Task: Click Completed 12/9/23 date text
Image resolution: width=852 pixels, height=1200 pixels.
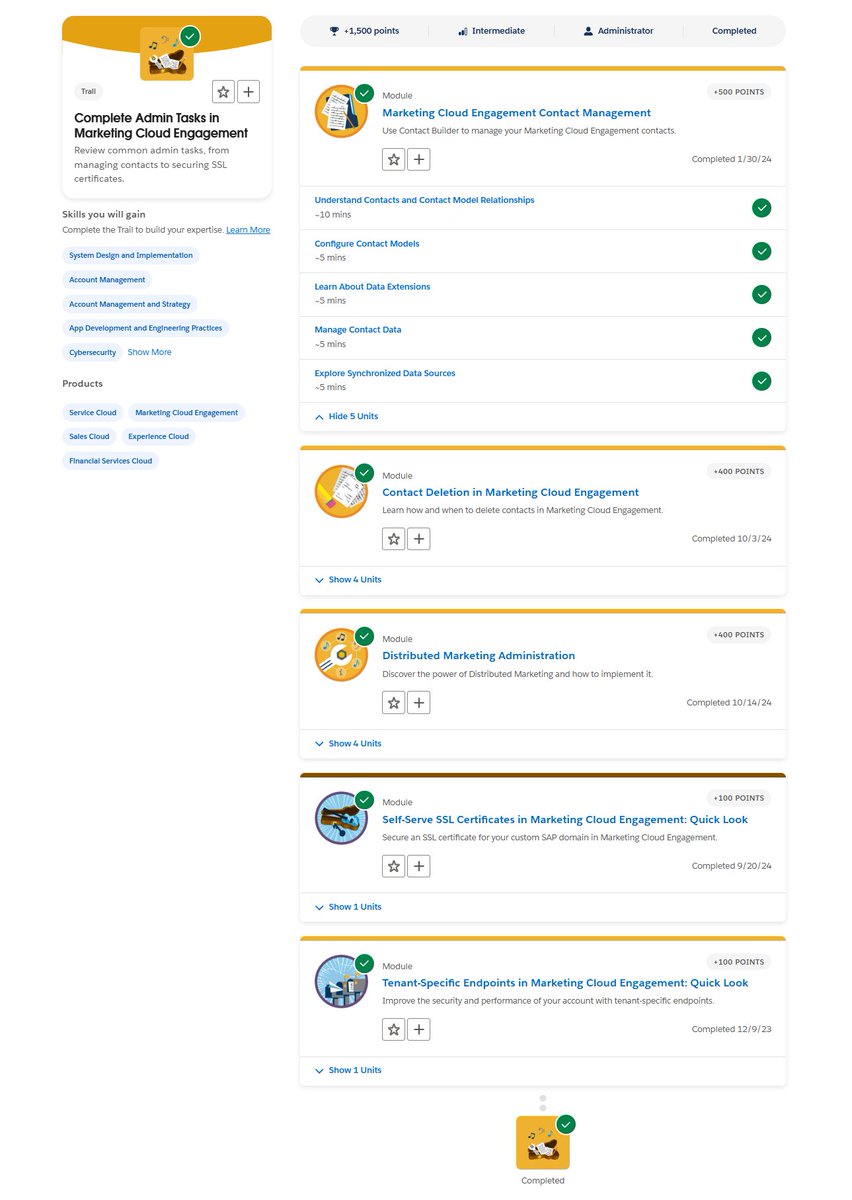Action: pos(732,1029)
